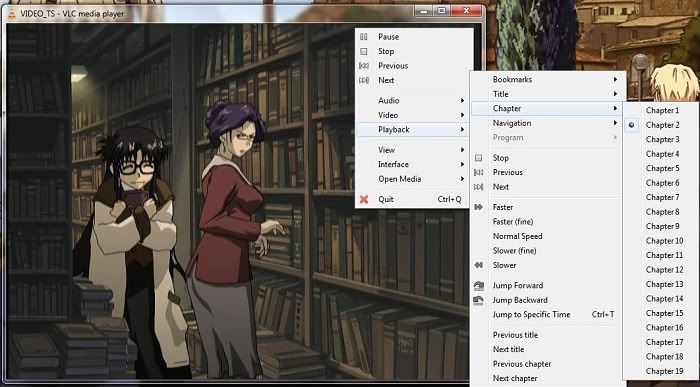
Task: Click the VLC cone icon in title bar
Action: pos(12,13)
